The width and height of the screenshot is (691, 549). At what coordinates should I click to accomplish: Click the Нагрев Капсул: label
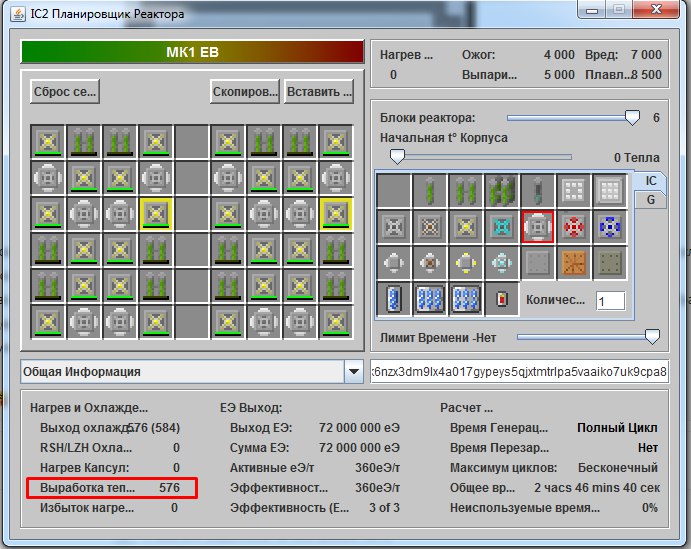85,468
